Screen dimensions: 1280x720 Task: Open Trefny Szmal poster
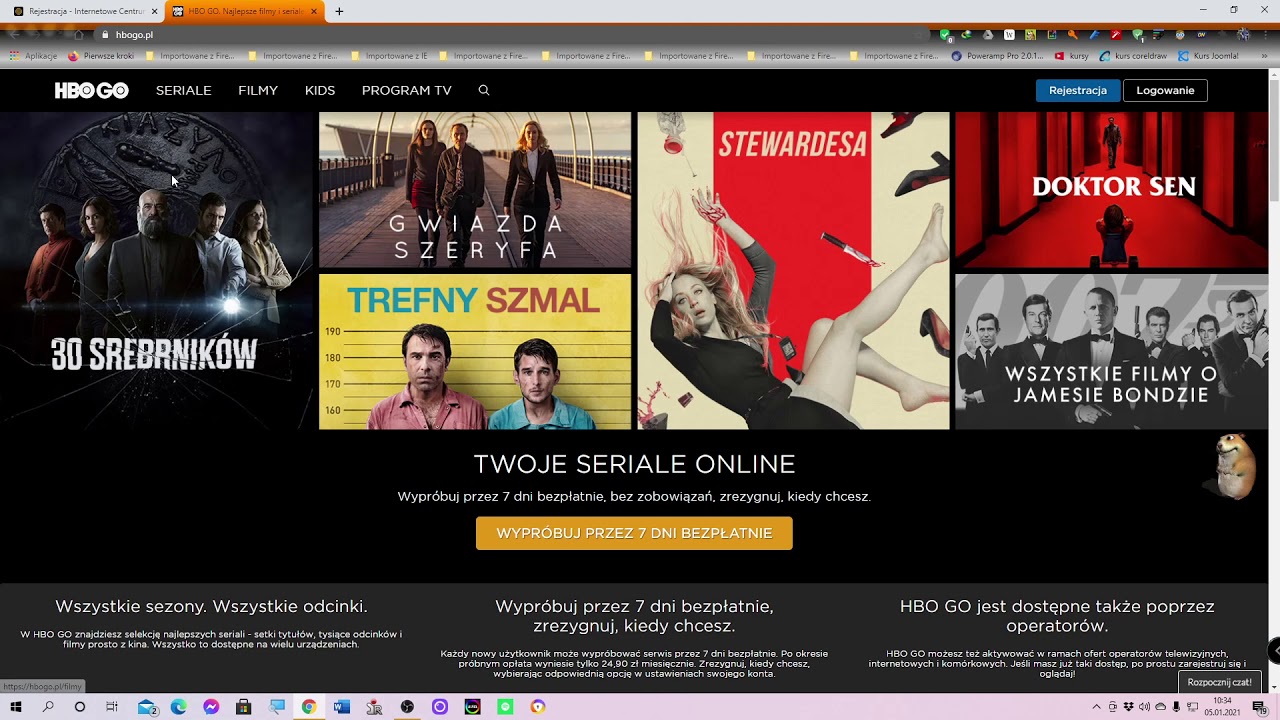point(475,351)
